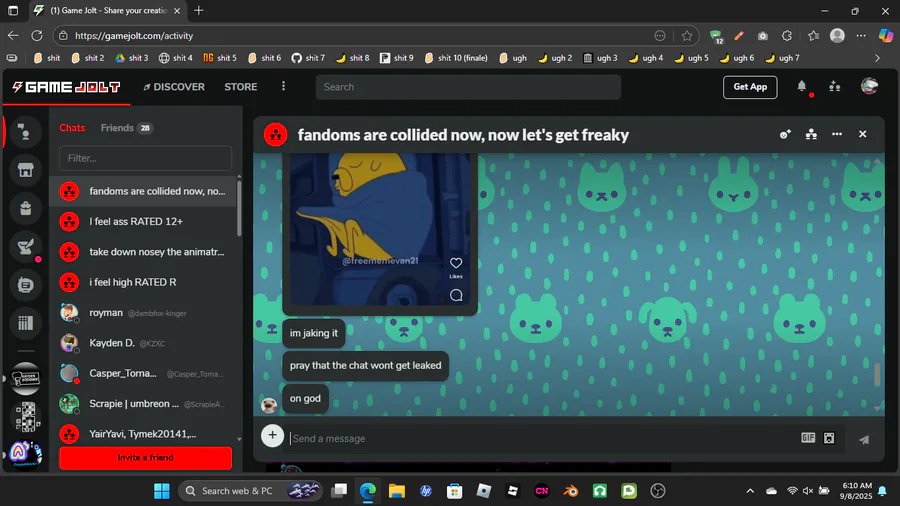Open the Casper_Torna... chat row

coord(142,373)
